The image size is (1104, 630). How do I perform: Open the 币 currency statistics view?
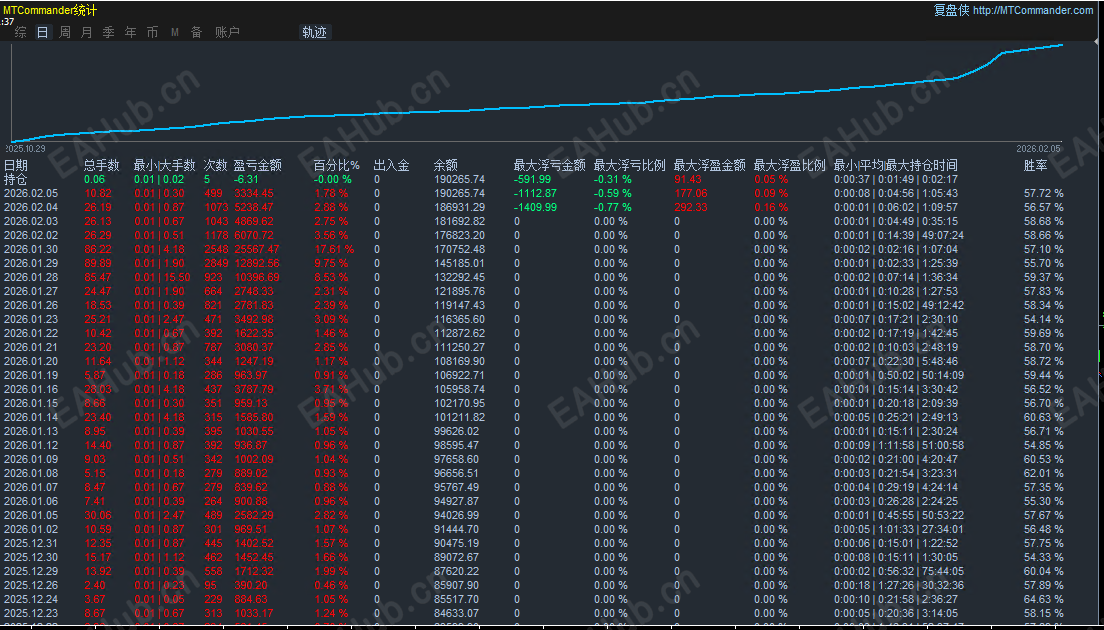point(152,32)
